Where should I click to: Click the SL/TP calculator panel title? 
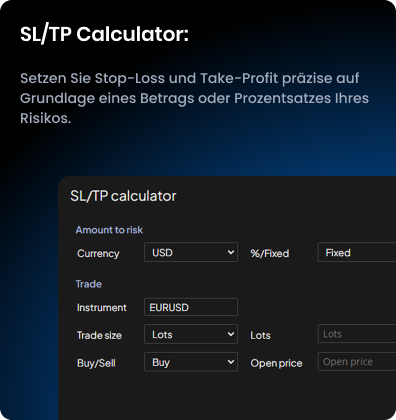123,196
